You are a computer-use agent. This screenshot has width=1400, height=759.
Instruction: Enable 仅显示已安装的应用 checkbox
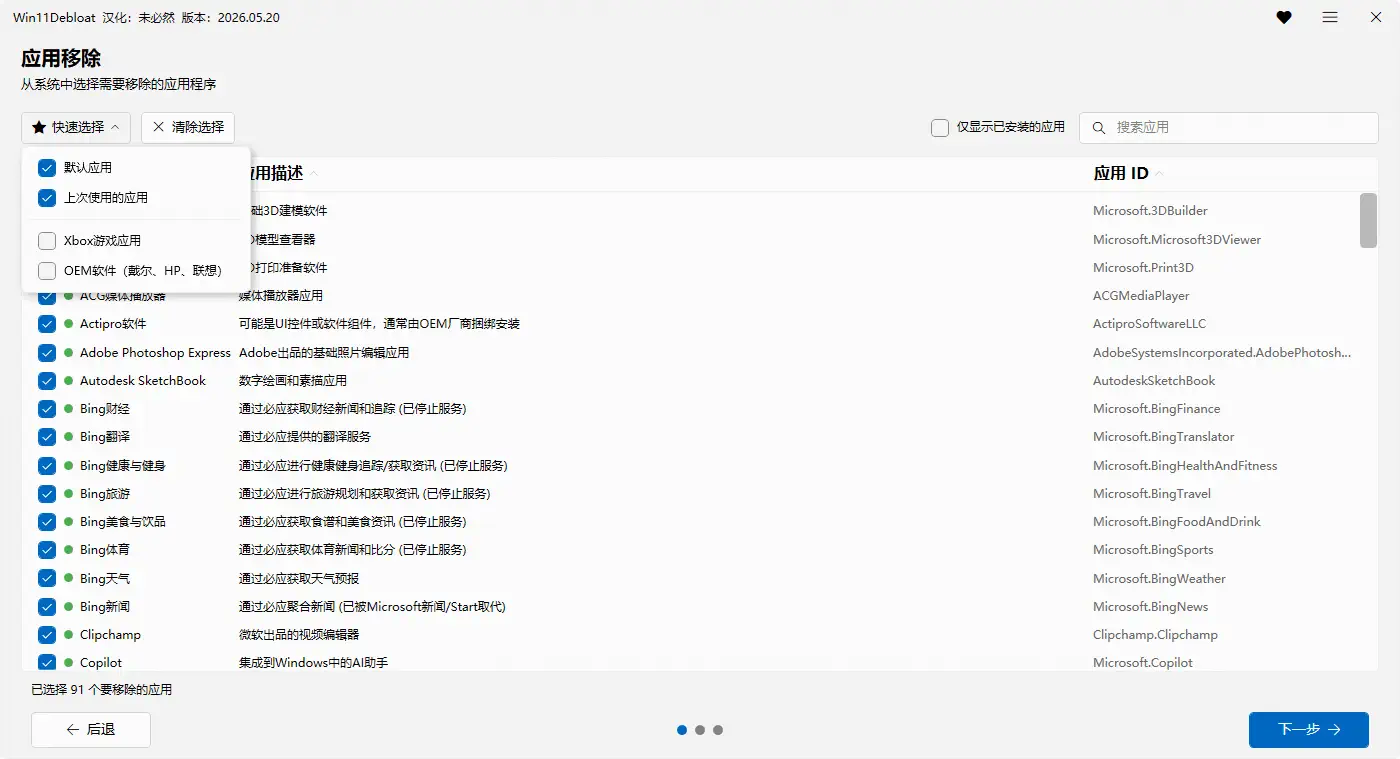(940, 128)
